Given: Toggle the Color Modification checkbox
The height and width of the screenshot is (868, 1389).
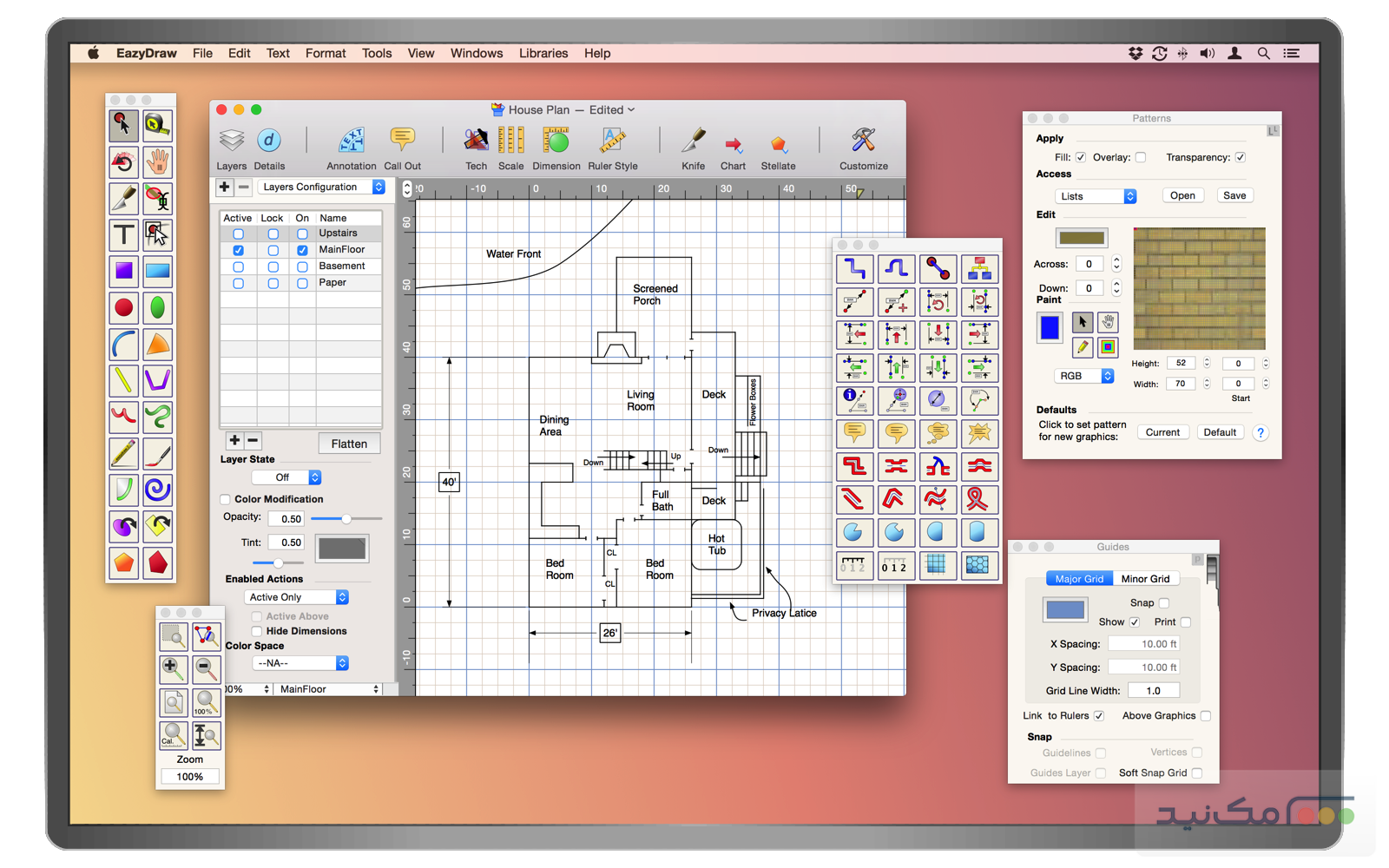Looking at the screenshot, I should (x=226, y=499).
